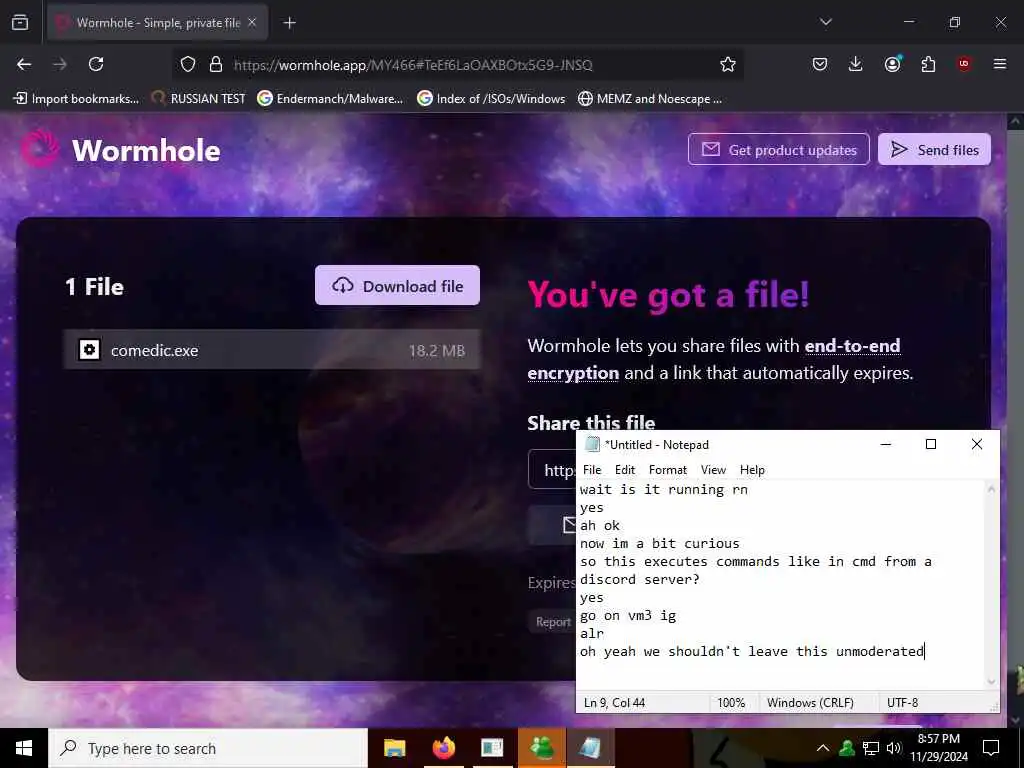Maximize the Notepad window

931,444
